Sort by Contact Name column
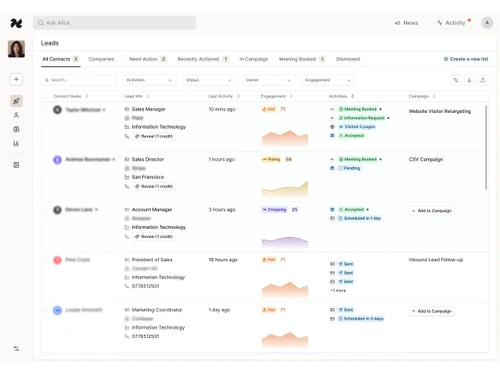 (70, 96)
